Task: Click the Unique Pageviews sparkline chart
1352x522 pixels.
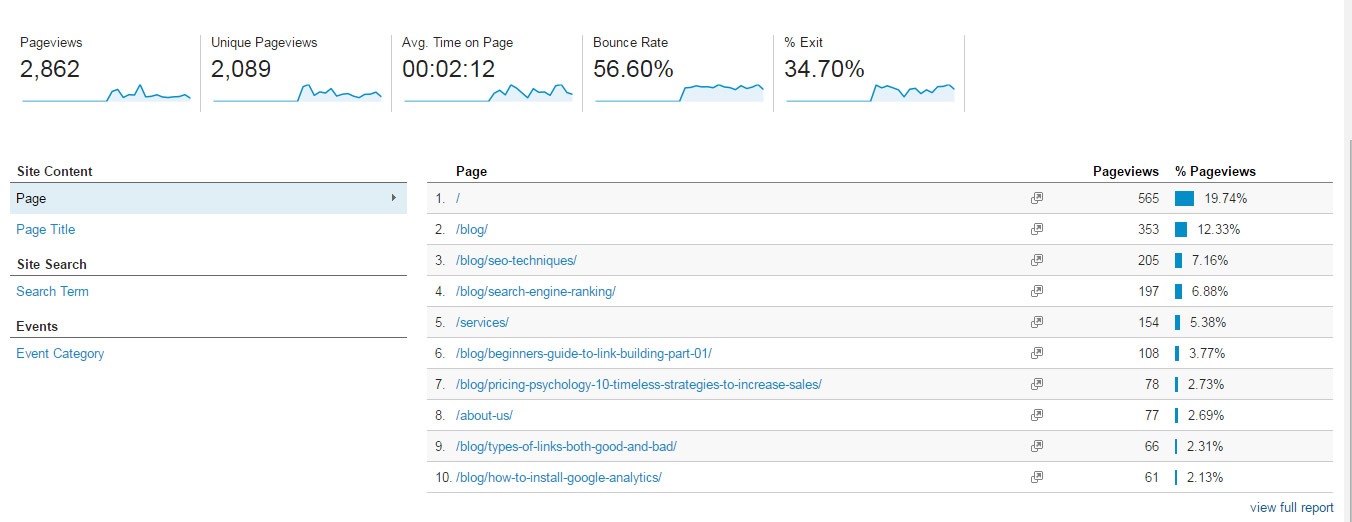Action: (297, 93)
